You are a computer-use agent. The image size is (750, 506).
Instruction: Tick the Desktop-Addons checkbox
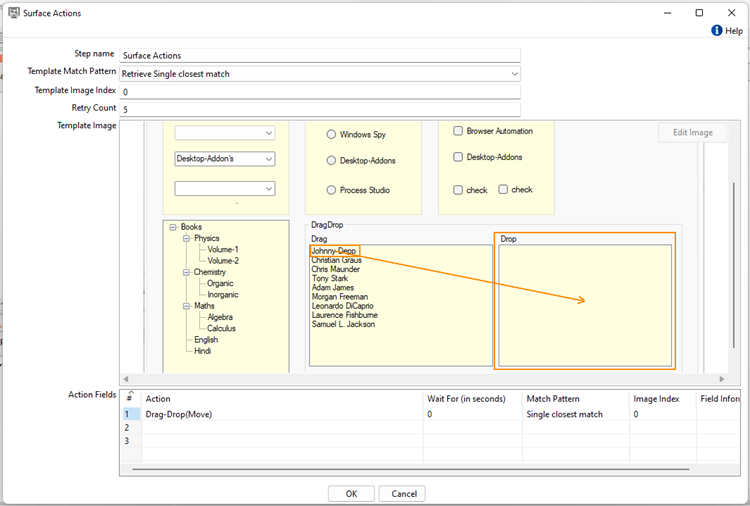[458, 157]
